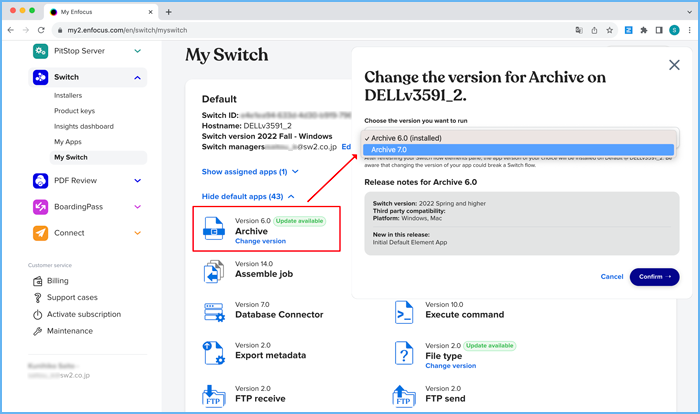This screenshot has width=700, height=414.
Task: Cancel the version change
Action: click(612, 276)
